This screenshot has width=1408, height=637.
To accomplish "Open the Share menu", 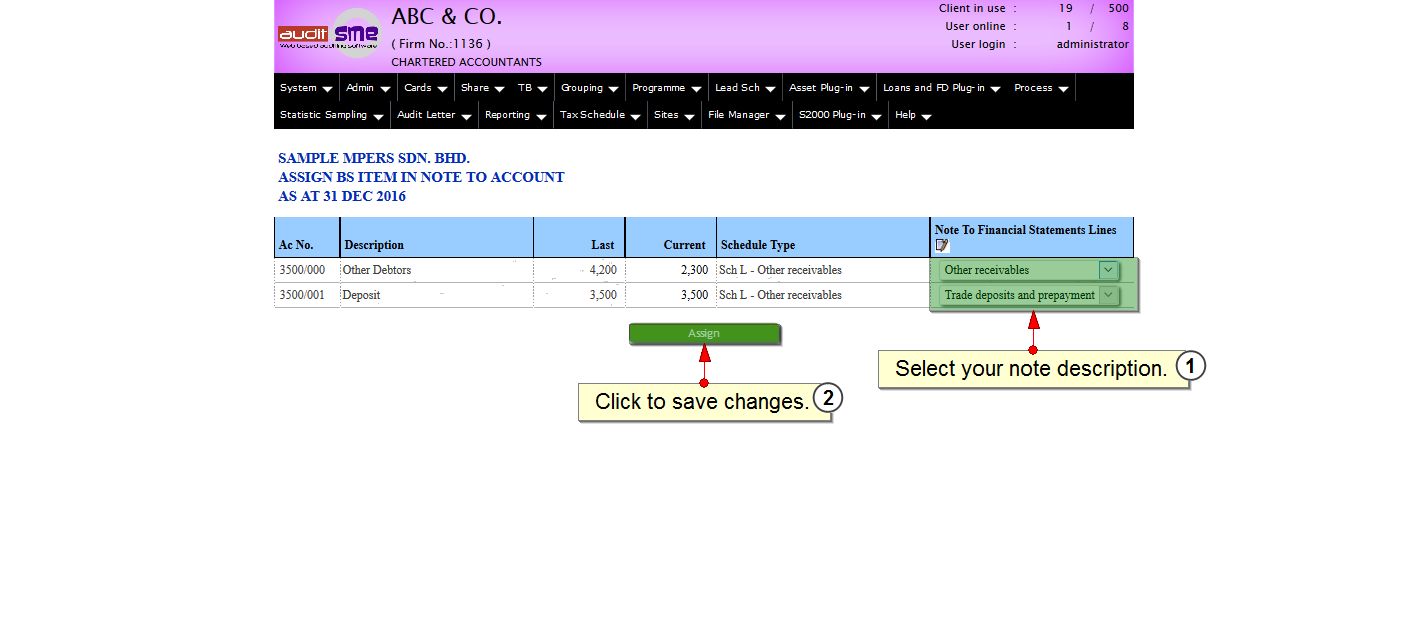I will click(x=482, y=88).
